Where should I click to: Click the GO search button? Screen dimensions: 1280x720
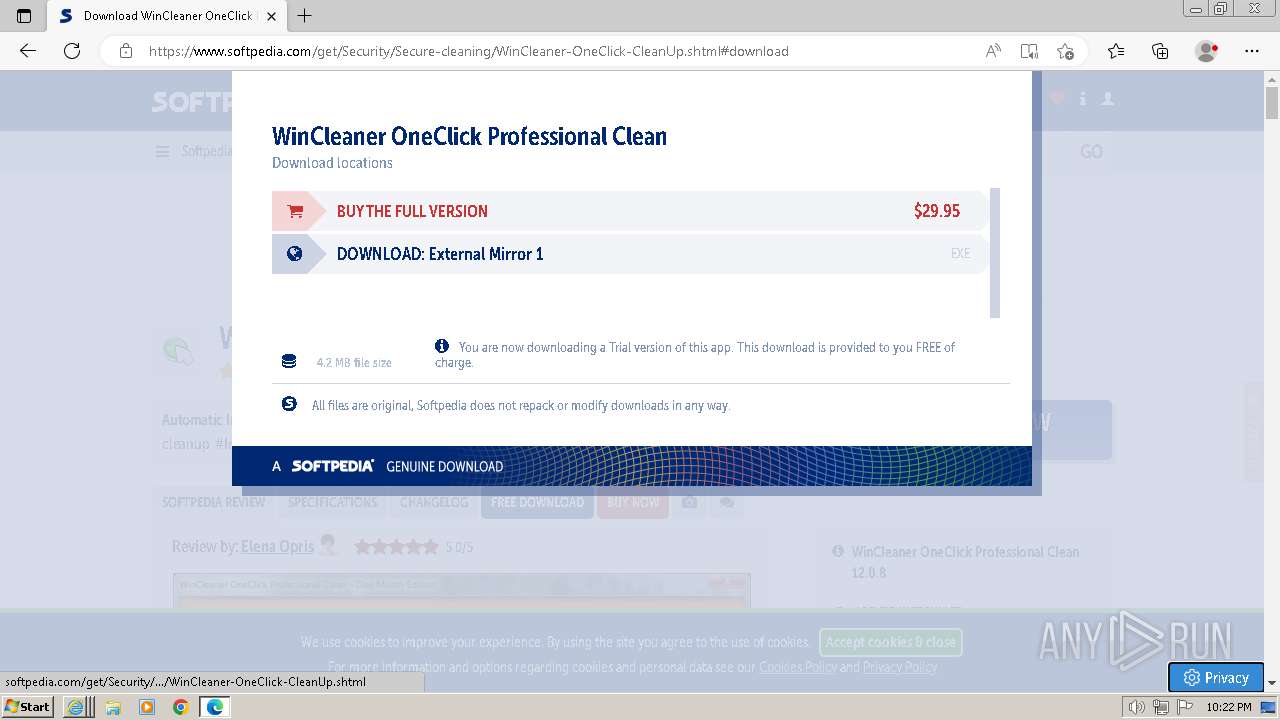pos(1091,152)
